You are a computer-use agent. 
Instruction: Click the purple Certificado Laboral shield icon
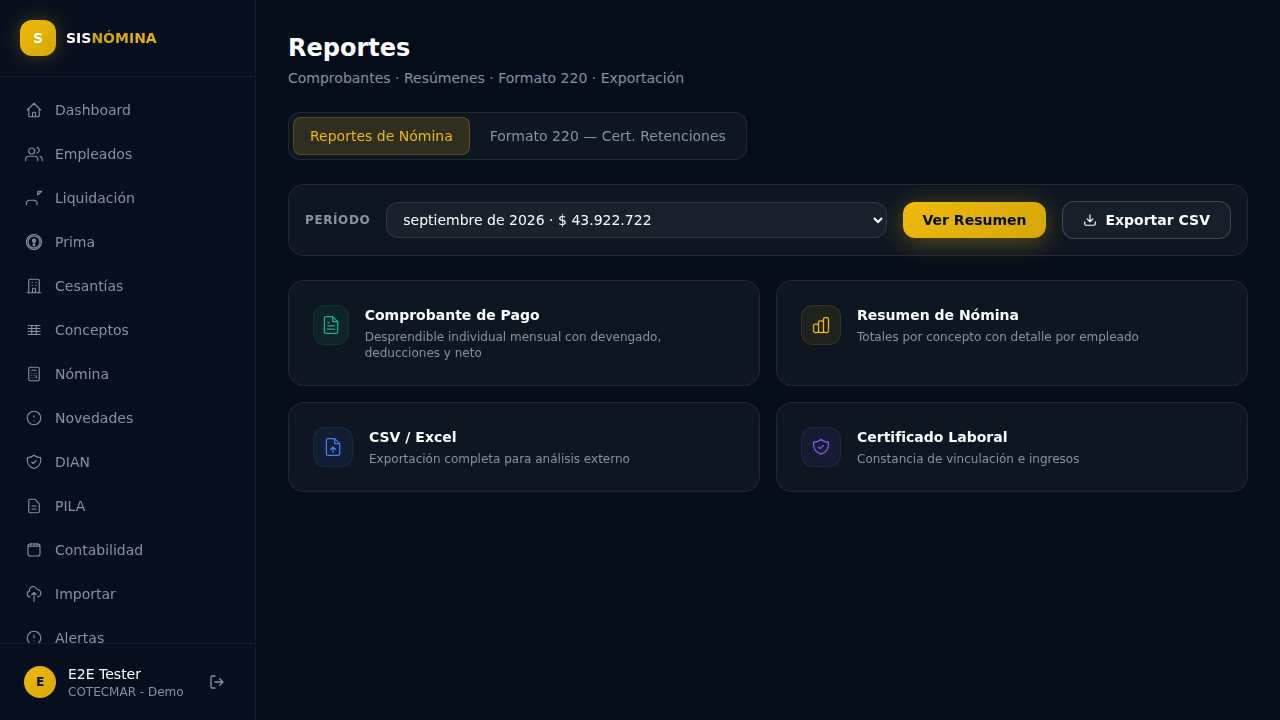tap(821, 447)
